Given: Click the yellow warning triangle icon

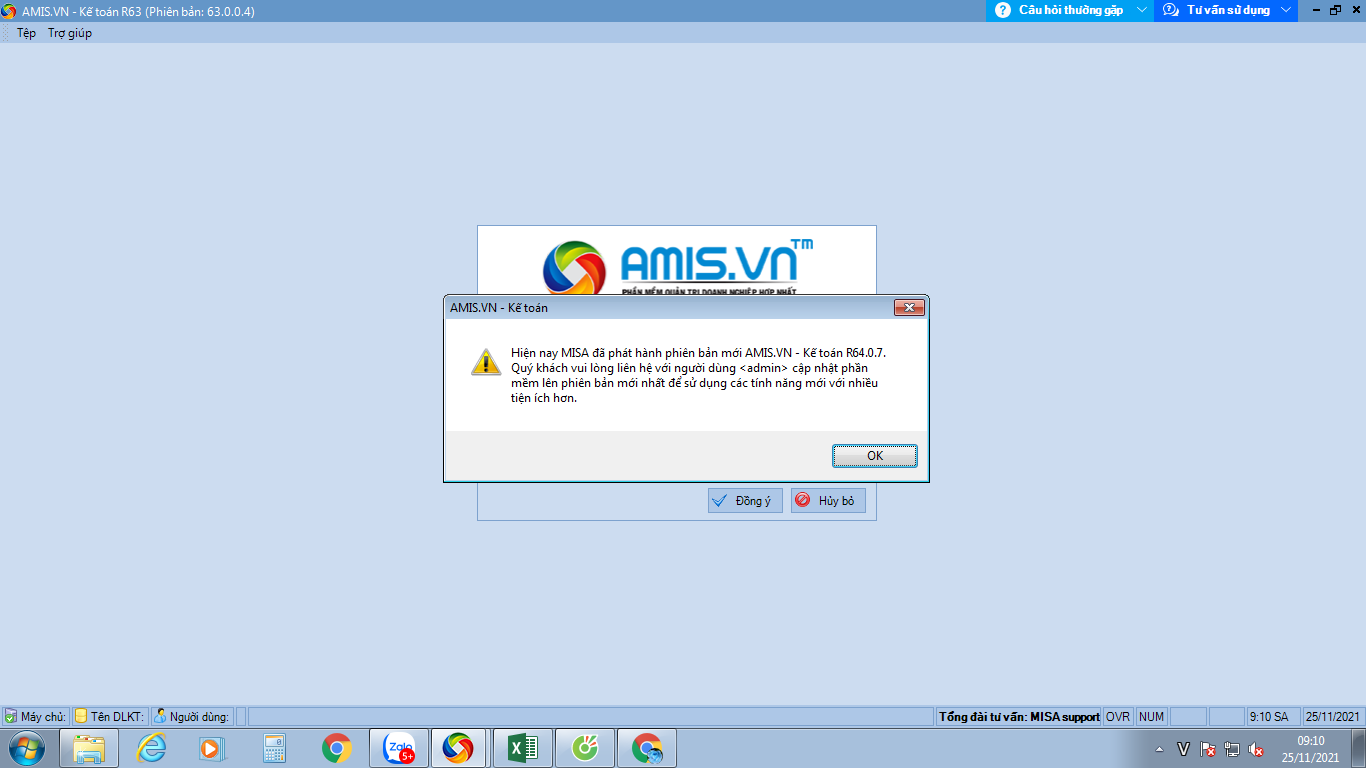Looking at the screenshot, I should pyautogui.click(x=486, y=362).
